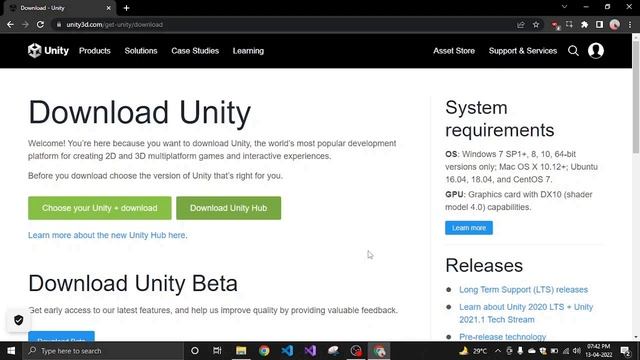Open the red extension icon in Chrome toolbar

tap(555, 25)
